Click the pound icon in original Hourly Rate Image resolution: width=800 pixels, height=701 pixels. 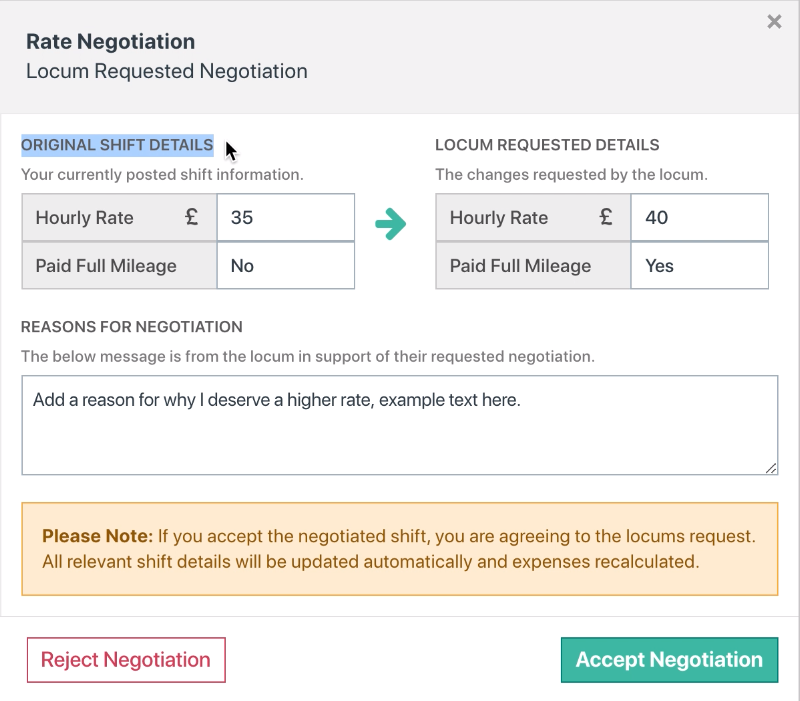[x=192, y=217]
